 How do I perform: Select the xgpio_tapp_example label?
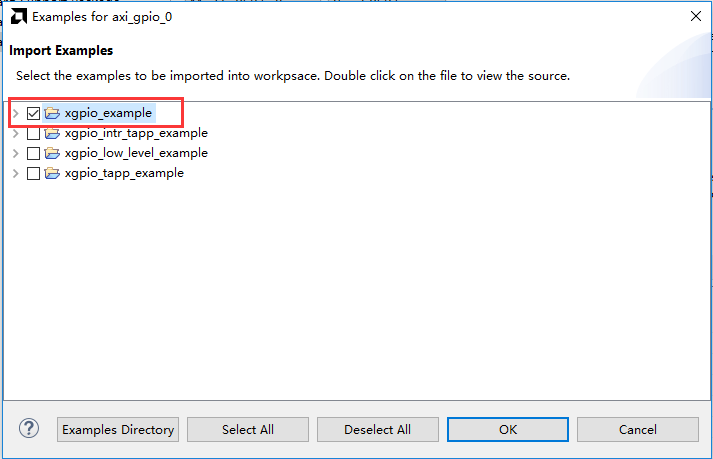click(x=124, y=173)
